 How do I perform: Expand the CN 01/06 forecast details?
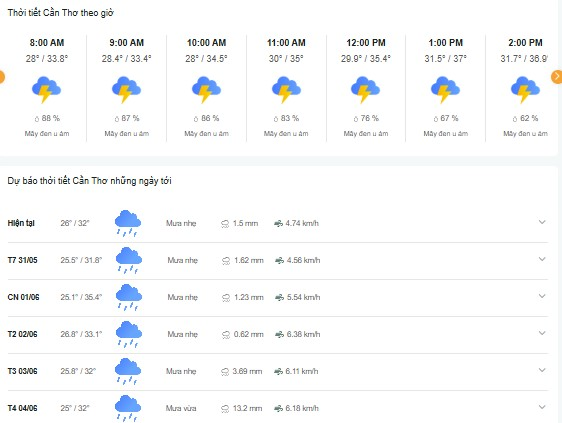pos(542,296)
